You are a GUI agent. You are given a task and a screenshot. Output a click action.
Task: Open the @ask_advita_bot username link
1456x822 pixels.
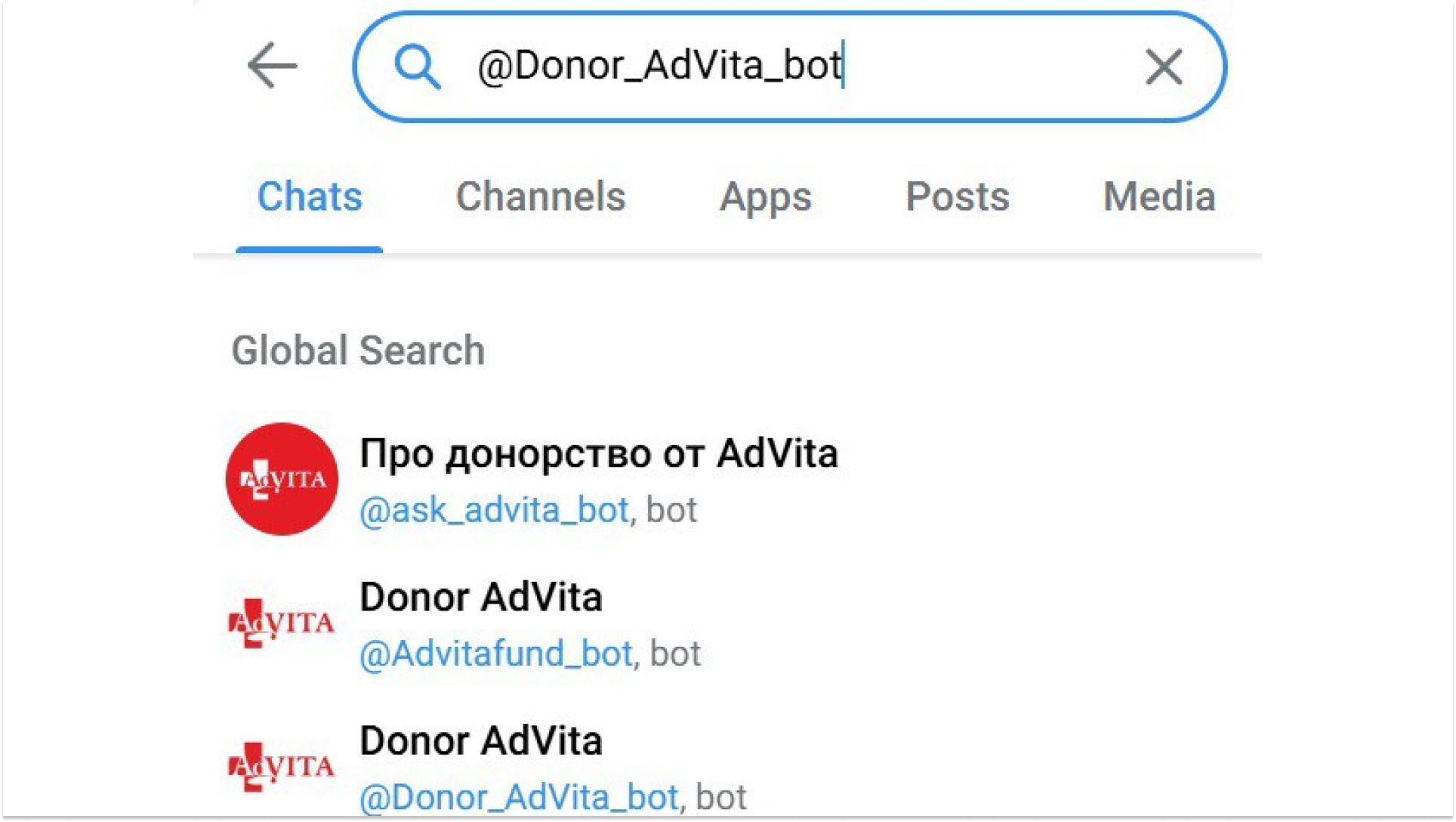tap(492, 509)
